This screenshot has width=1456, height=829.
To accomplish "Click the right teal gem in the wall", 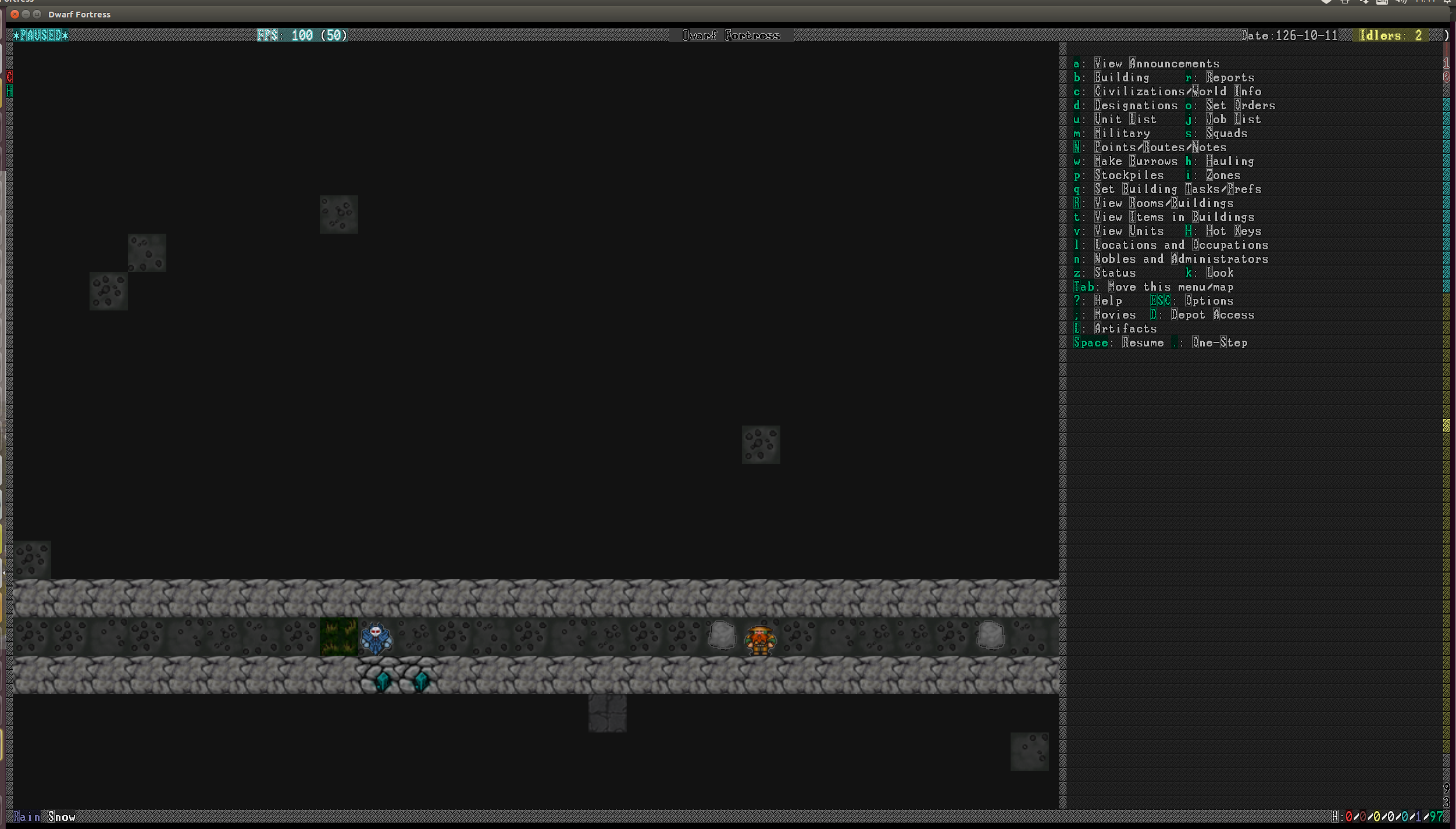I will tap(421, 680).
